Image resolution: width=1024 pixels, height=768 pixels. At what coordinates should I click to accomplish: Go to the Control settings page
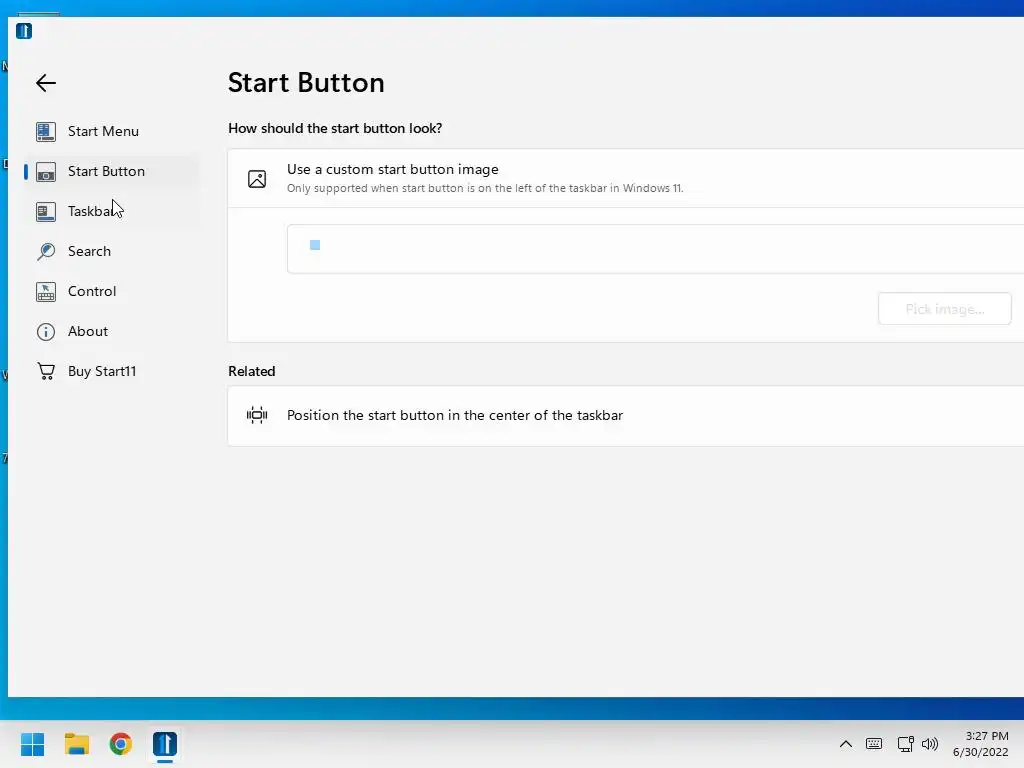(111, 291)
